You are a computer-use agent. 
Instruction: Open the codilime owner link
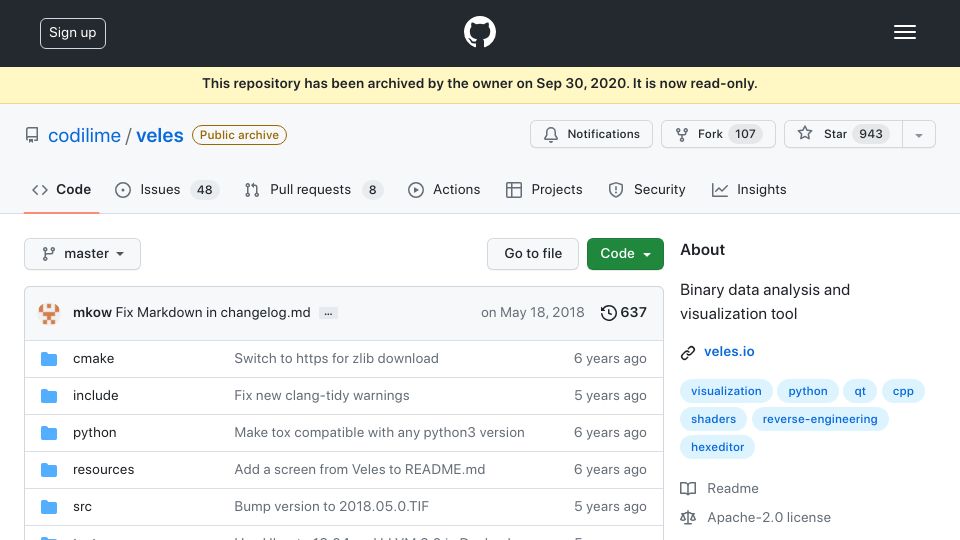[x=84, y=135]
